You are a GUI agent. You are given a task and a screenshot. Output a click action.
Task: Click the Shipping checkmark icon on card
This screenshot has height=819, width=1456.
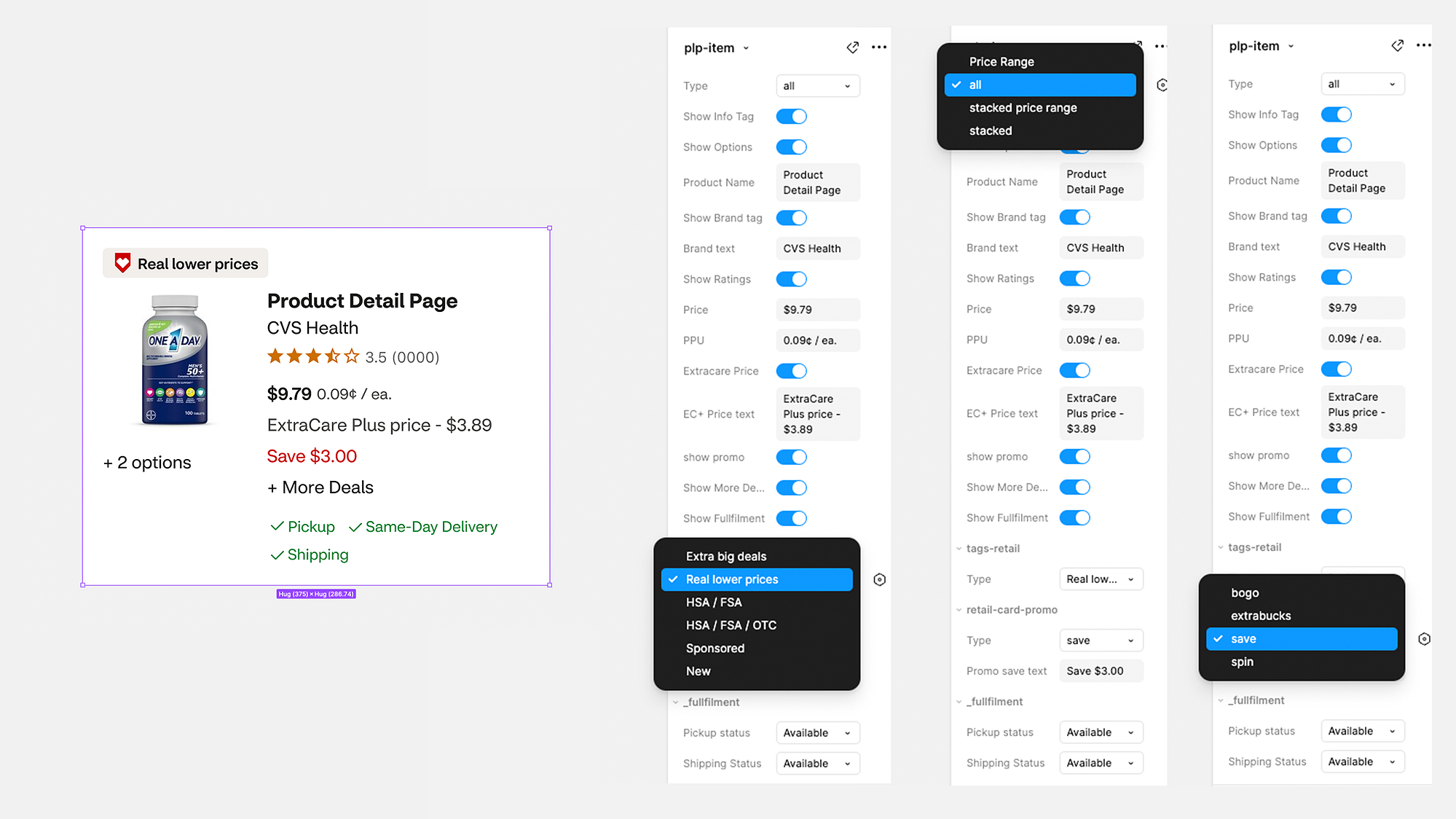click(277, 555)
